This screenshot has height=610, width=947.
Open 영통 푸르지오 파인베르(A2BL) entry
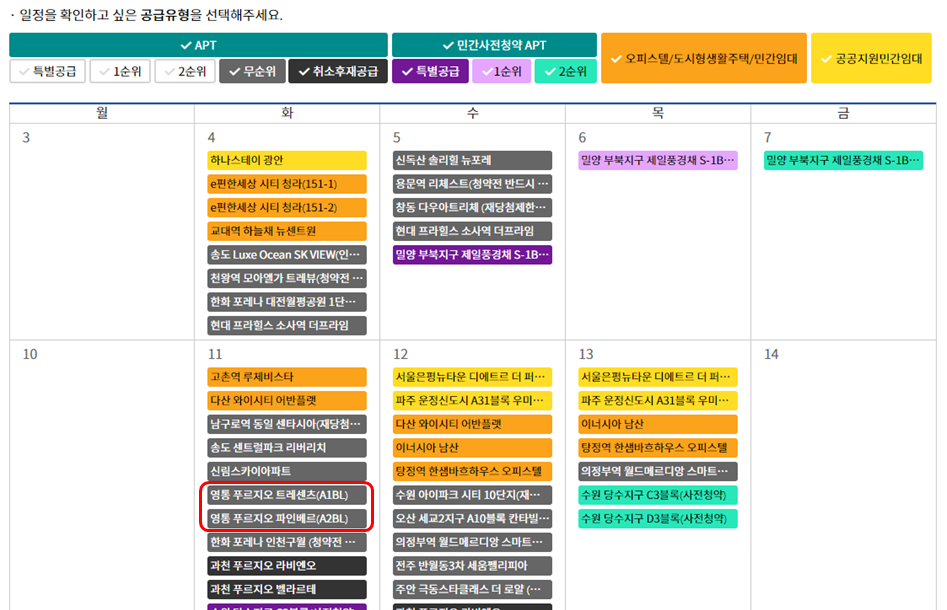(x=287, y=518)
